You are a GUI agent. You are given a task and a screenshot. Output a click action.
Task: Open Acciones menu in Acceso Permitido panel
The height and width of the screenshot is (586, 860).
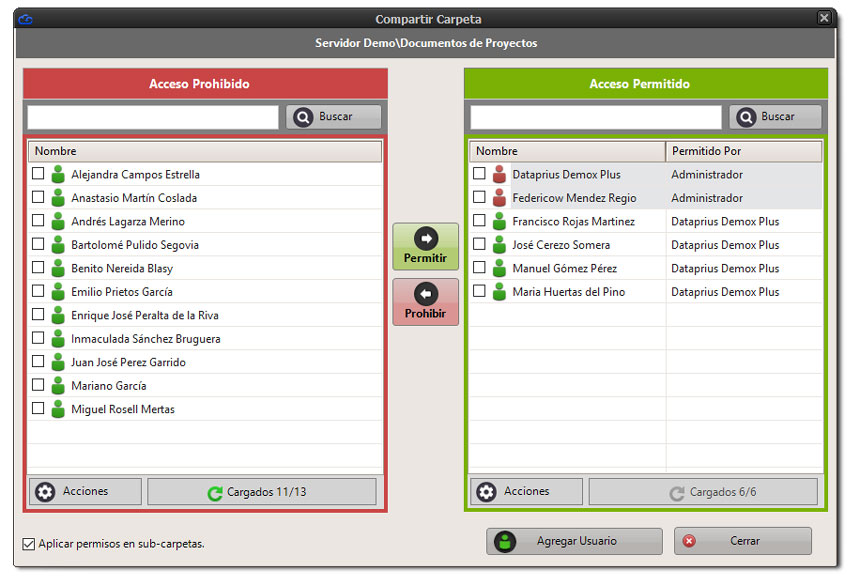(x=527, y=492)
